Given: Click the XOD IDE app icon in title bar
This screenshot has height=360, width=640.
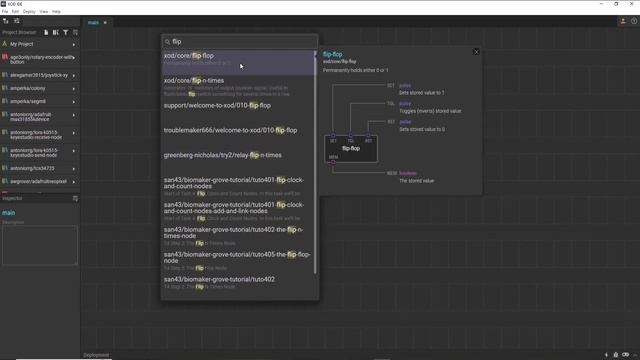Looking at the screenshot, I should pyautogui.click(x=4, y=4).
